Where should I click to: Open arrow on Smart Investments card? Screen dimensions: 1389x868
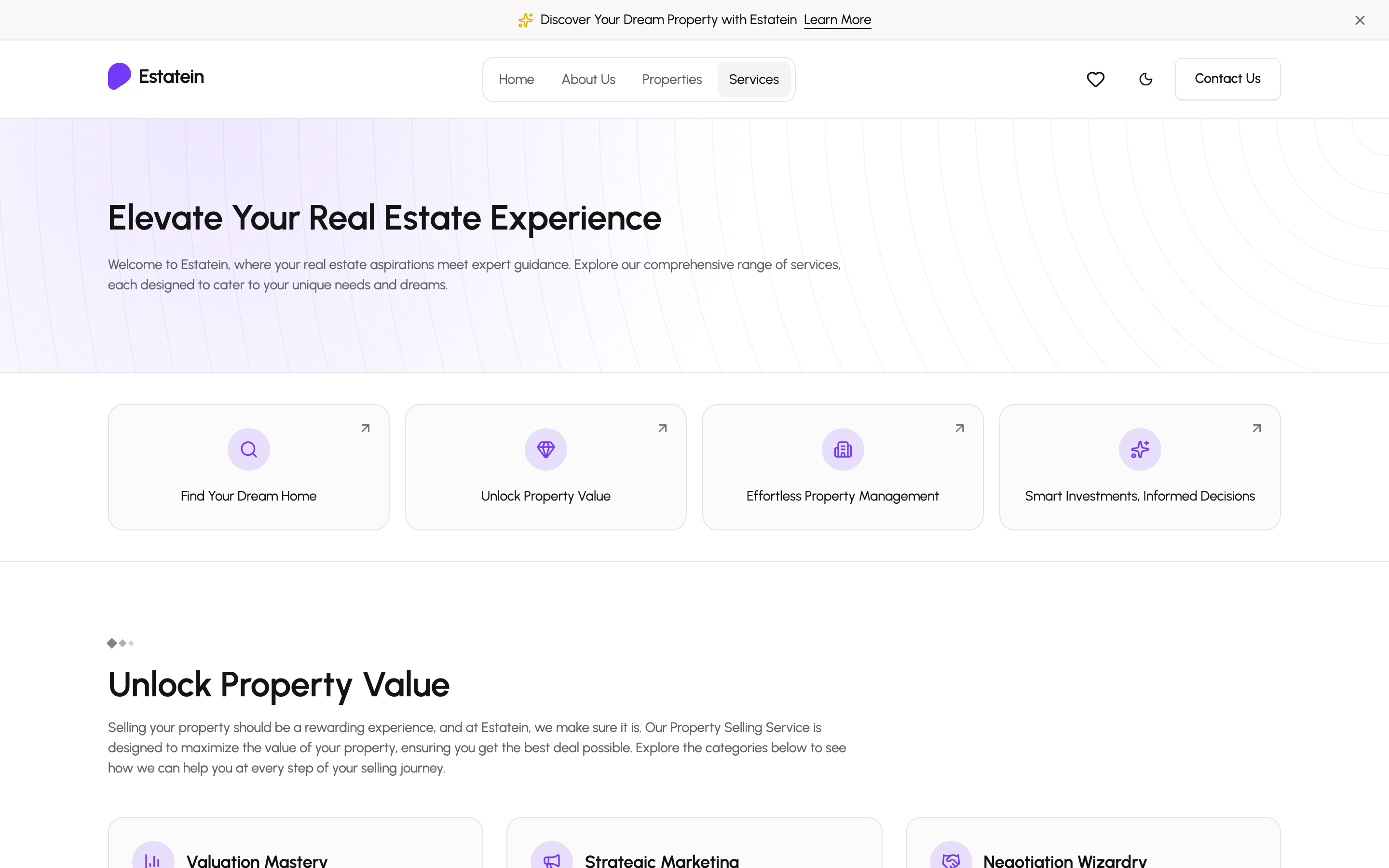(x=1257, y=428)
